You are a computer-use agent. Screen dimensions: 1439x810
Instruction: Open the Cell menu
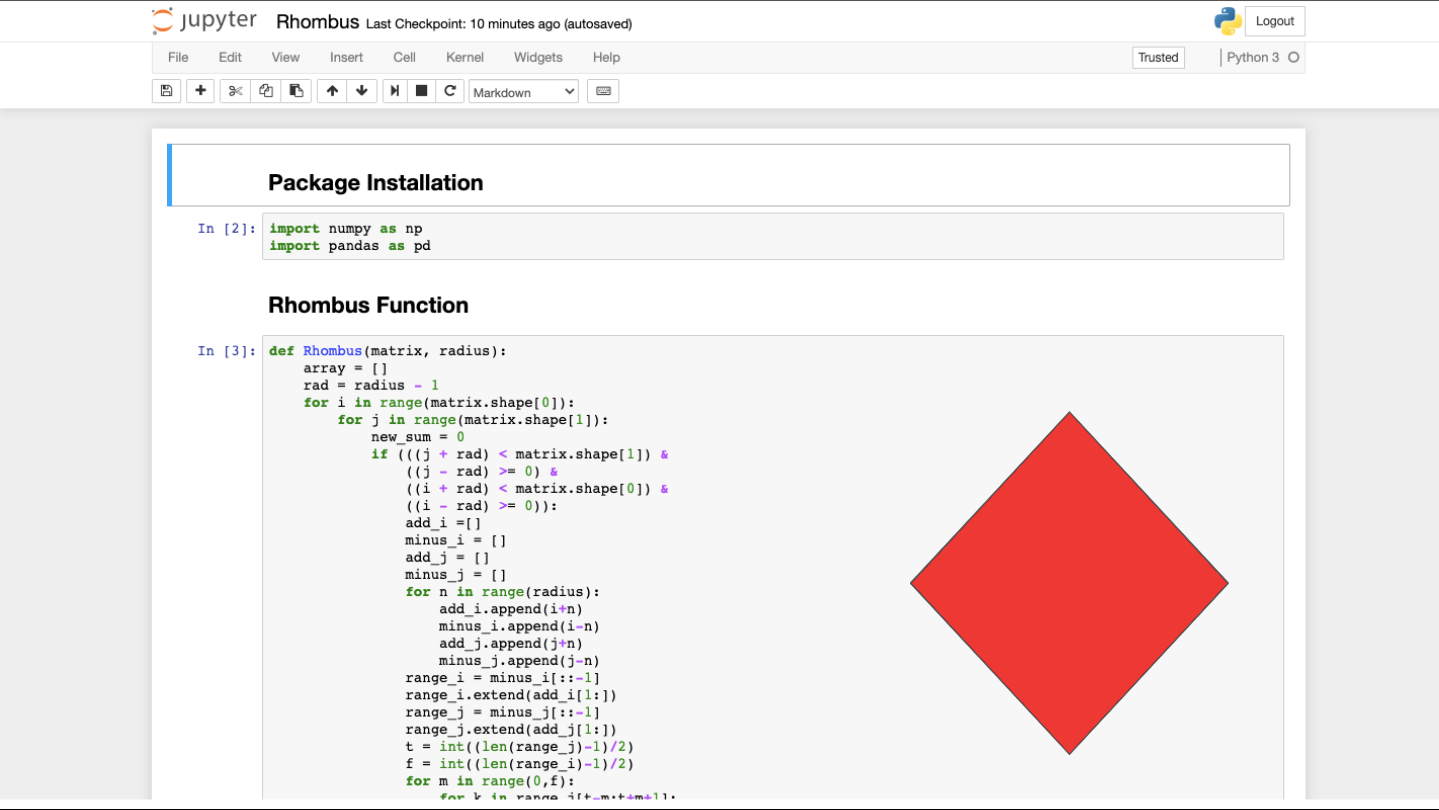tap(403, 57)
